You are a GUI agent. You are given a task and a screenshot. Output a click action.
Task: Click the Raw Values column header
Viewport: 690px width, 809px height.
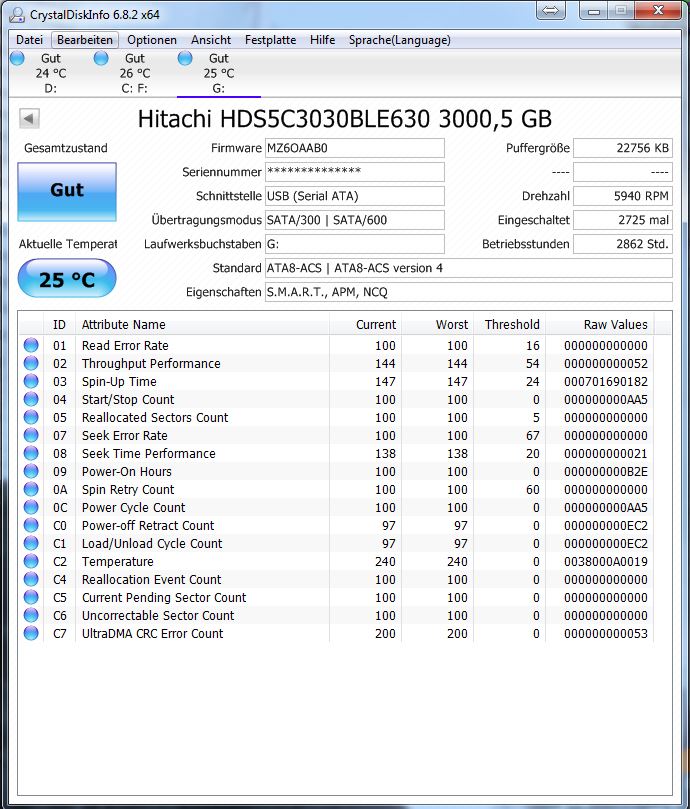[x=600, y=325]
